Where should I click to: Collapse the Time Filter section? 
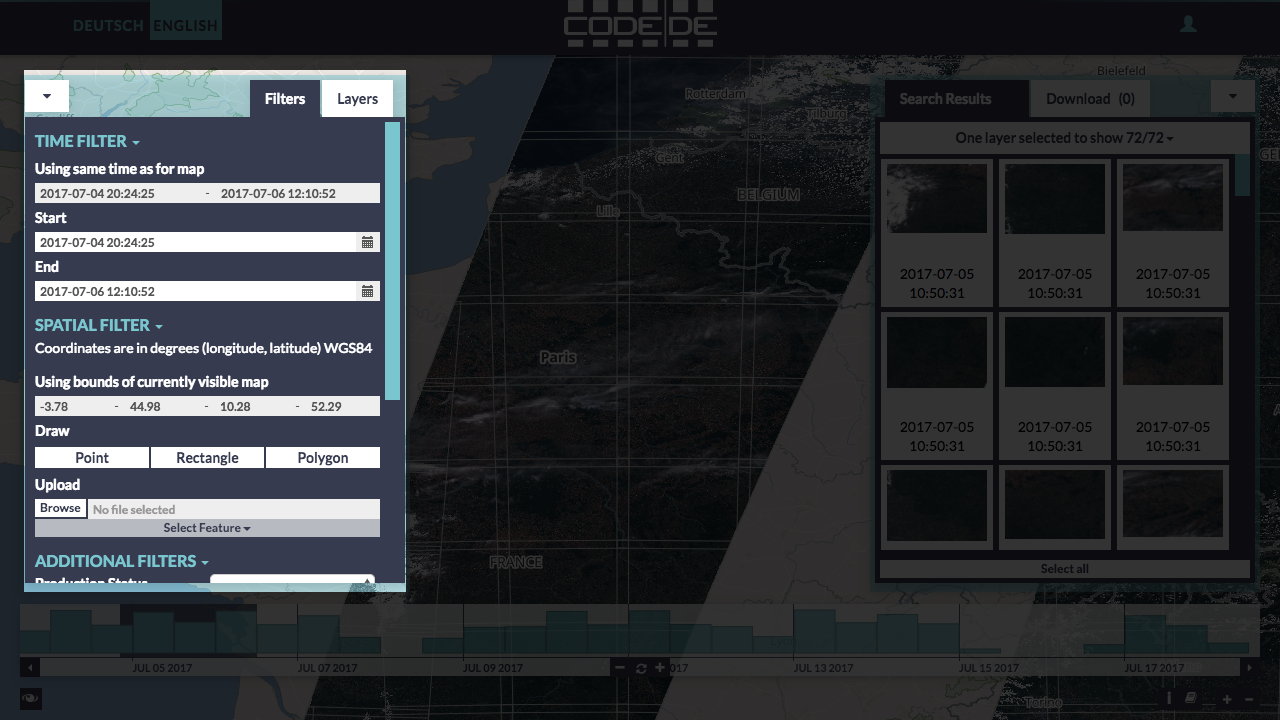pos(87,142)
